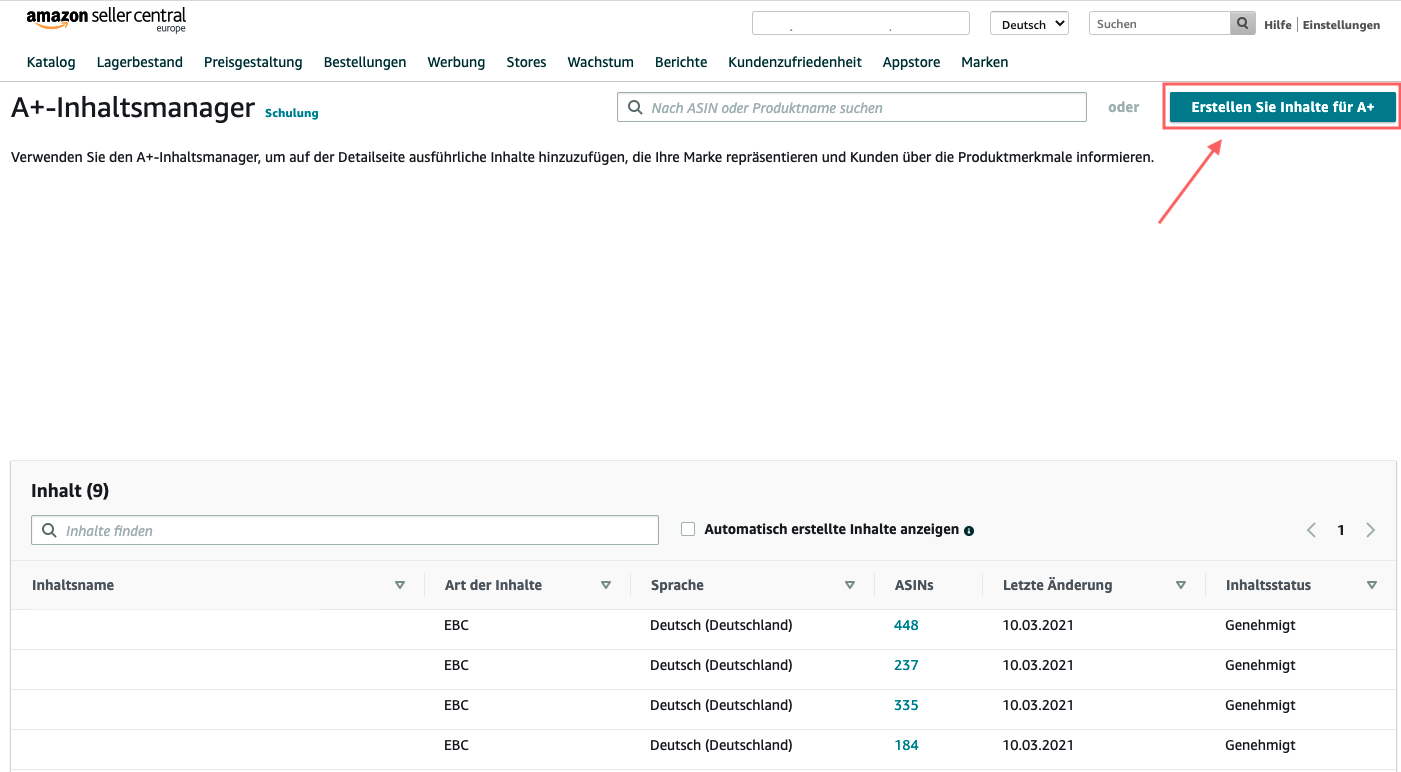Viewport: 1401px width, 772px height.
Task: Click the Inhalt (9) heading
Action: coord(70,490)
